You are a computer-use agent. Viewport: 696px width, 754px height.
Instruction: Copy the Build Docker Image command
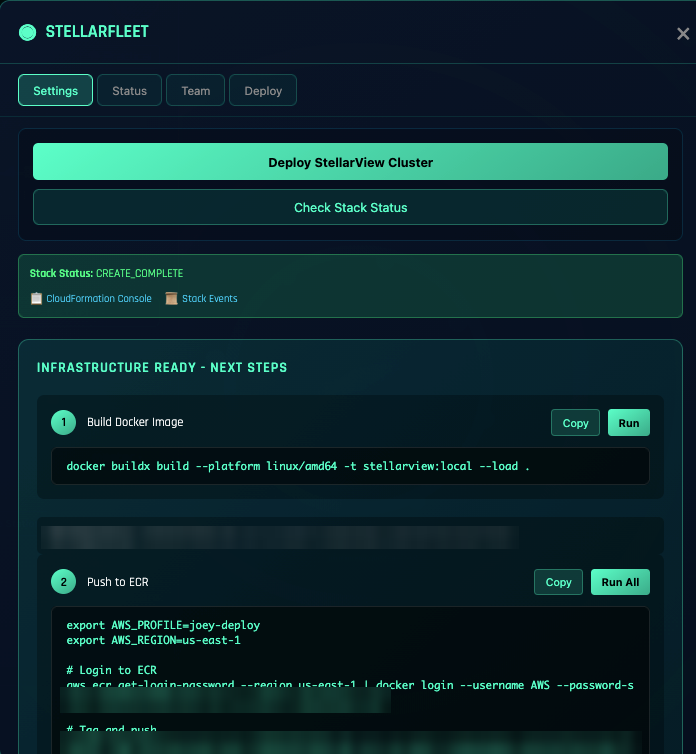coord(575,423)
